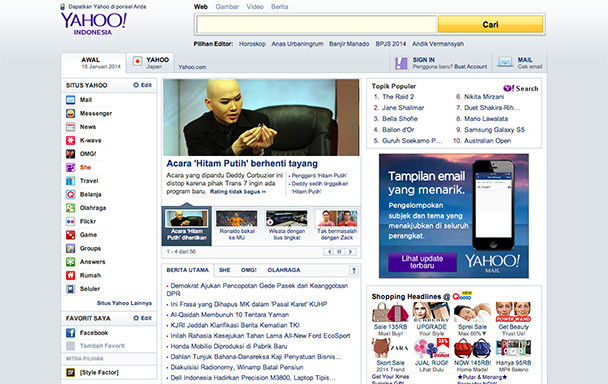Screen dimensions: 608x384
Task: Open the Belanja shopping icon
Action: [71, 194]
